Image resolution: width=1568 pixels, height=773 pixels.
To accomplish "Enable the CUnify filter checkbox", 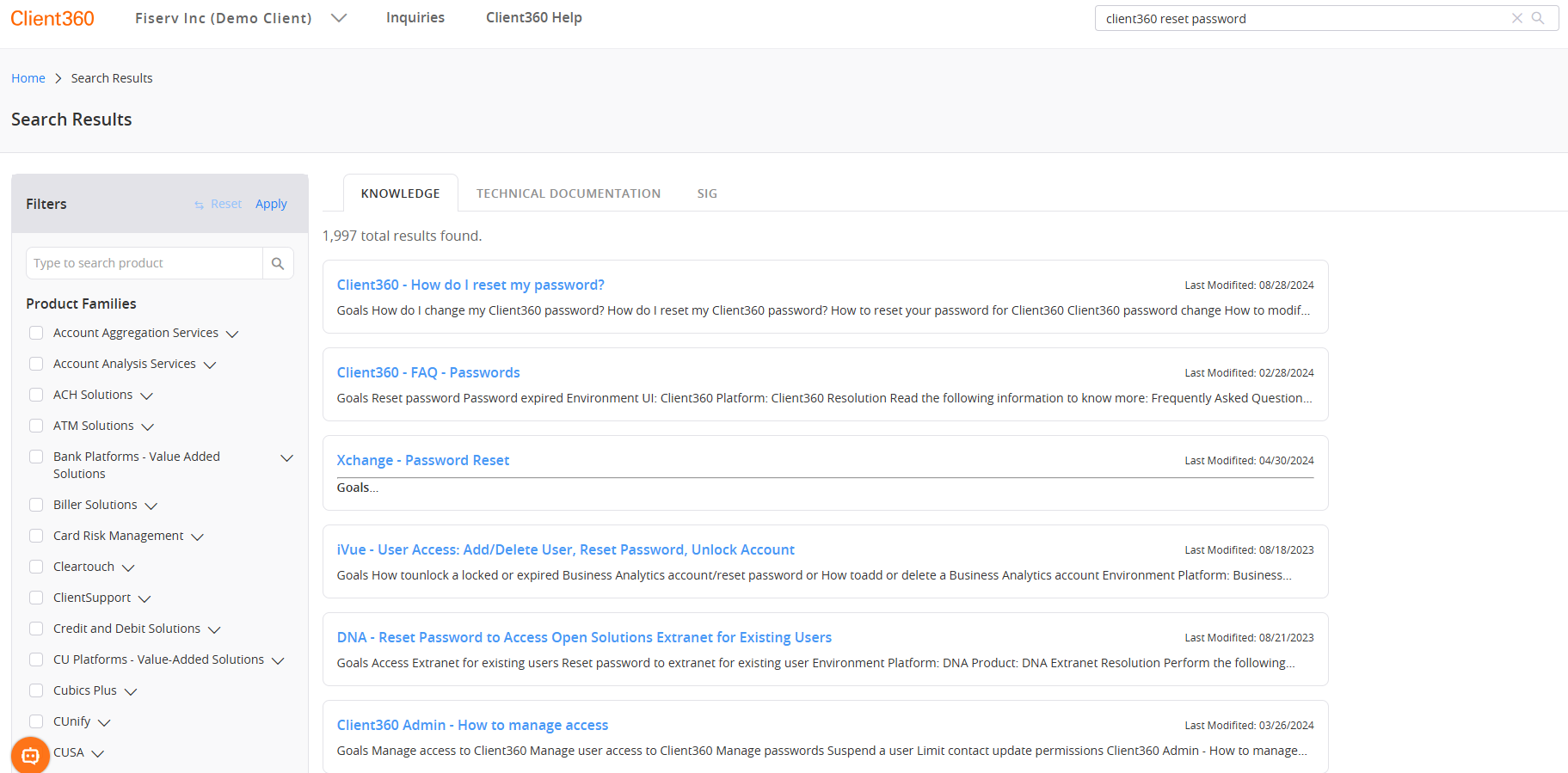I will [x=36, y=721].
